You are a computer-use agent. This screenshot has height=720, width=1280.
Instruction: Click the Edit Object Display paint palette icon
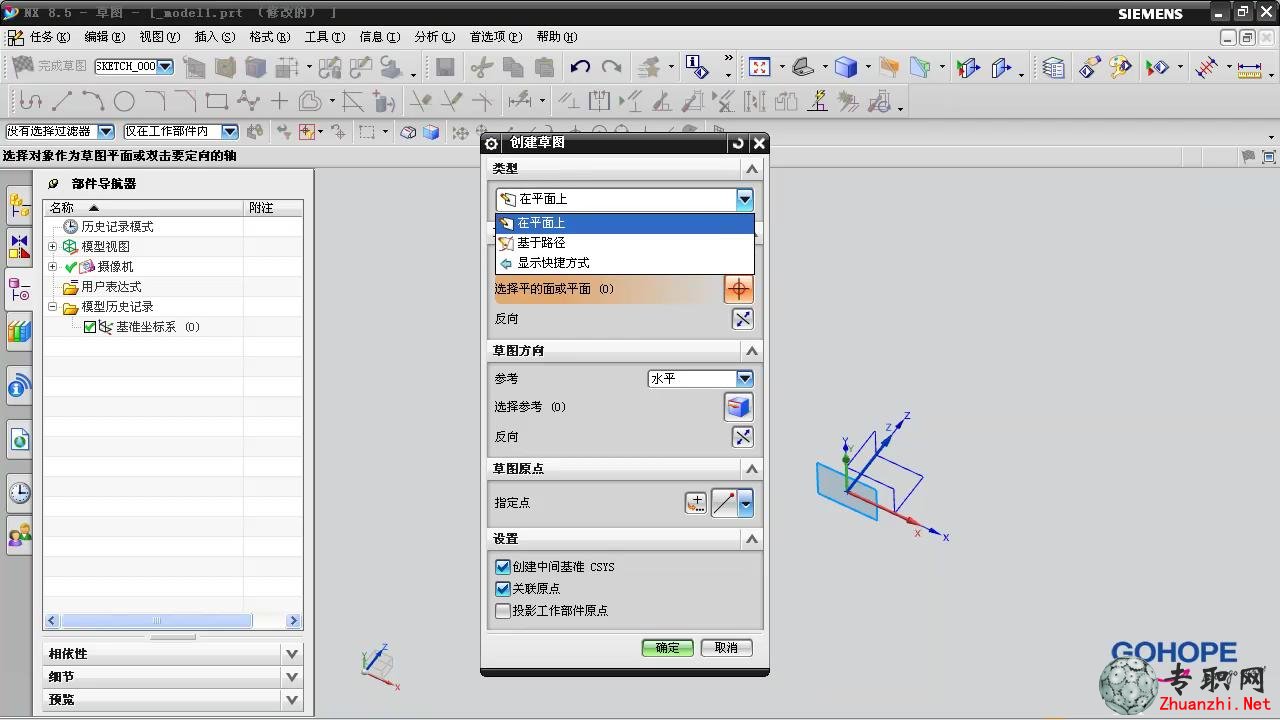coord(1120,67)
